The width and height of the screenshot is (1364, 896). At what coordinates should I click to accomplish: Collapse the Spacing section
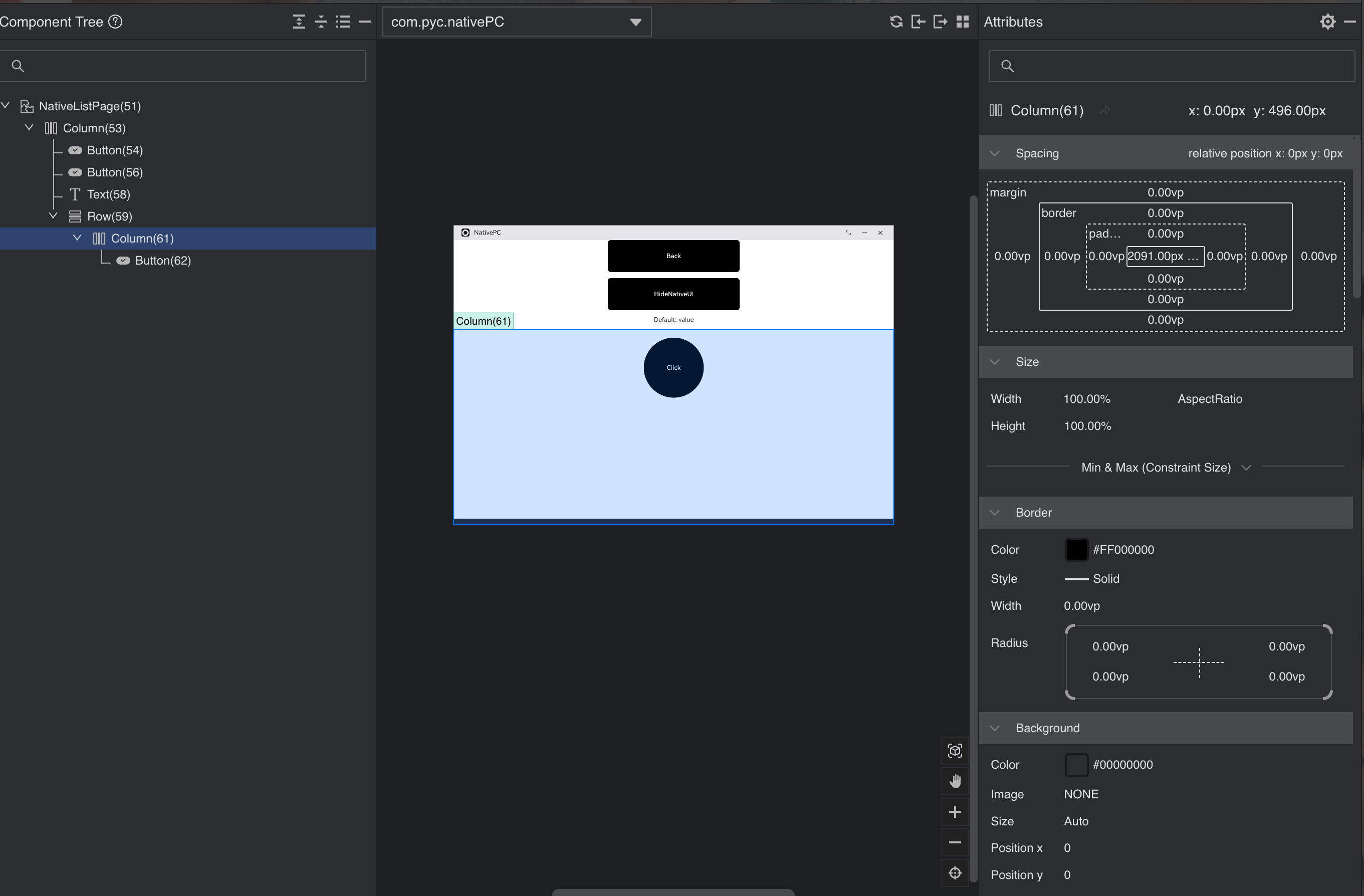pos(995,154)
